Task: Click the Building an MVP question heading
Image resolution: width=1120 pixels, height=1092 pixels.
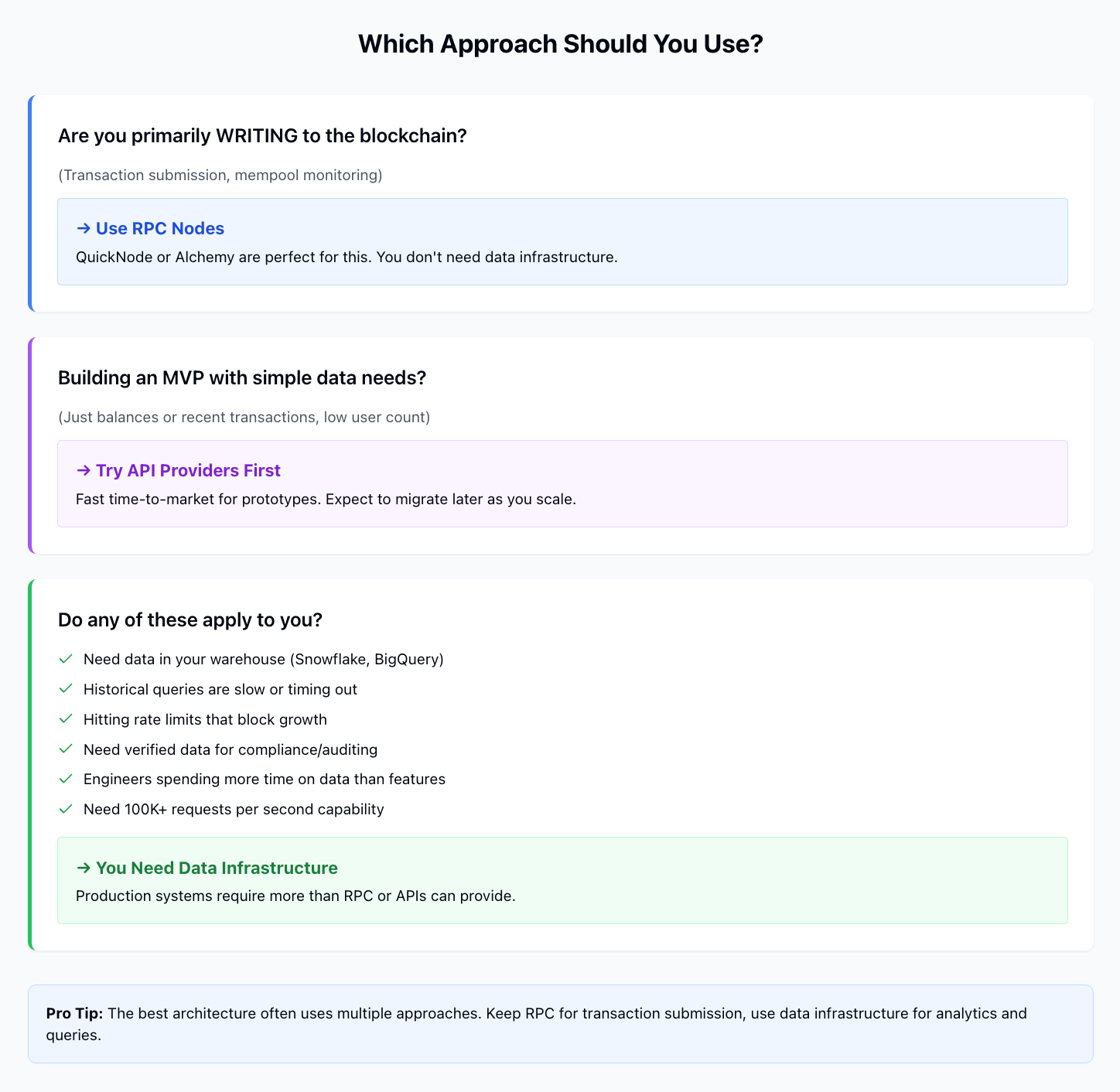Action: 242,378
